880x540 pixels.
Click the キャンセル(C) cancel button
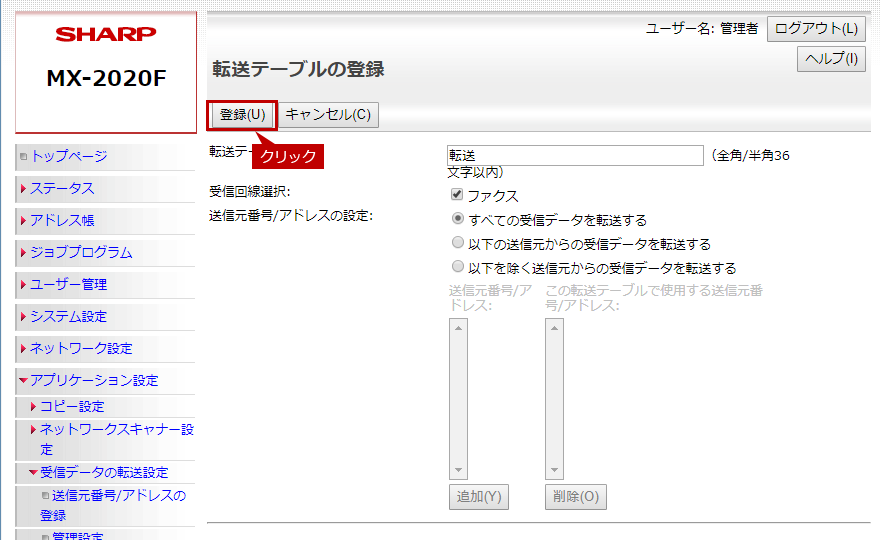click(328, 115)
